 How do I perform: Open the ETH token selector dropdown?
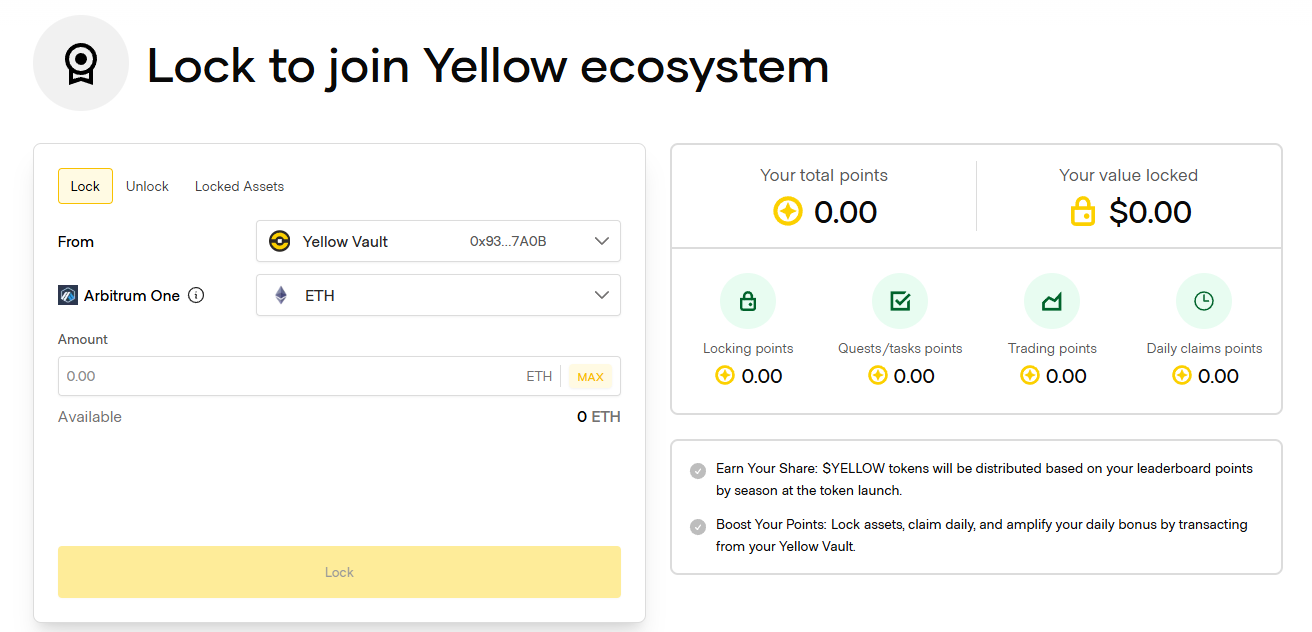point(601,295)
